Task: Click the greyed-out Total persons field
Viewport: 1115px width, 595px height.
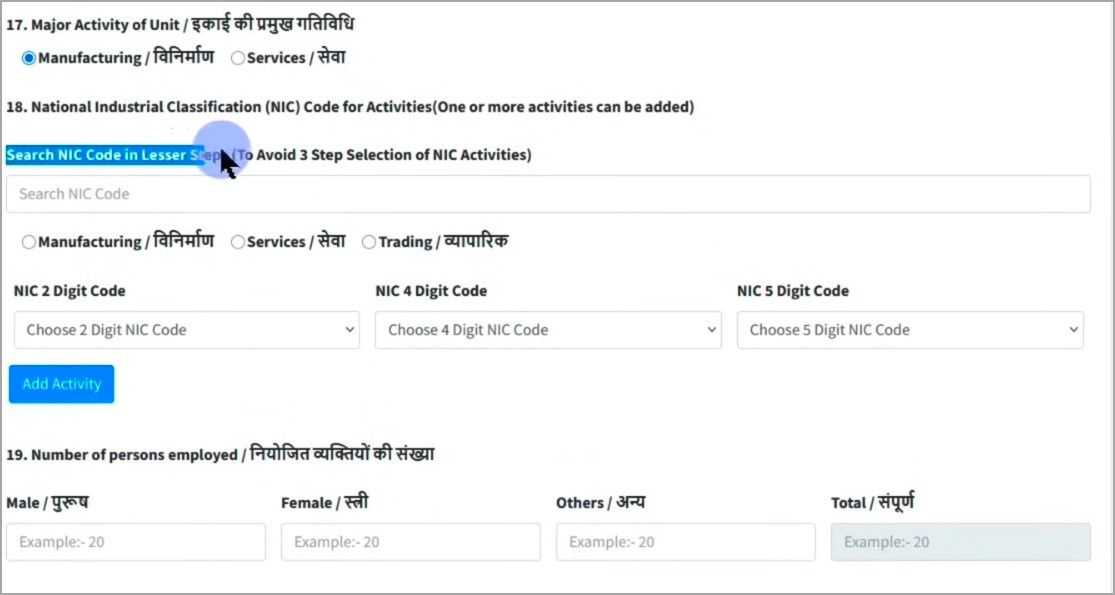Action: pos(960,542)
